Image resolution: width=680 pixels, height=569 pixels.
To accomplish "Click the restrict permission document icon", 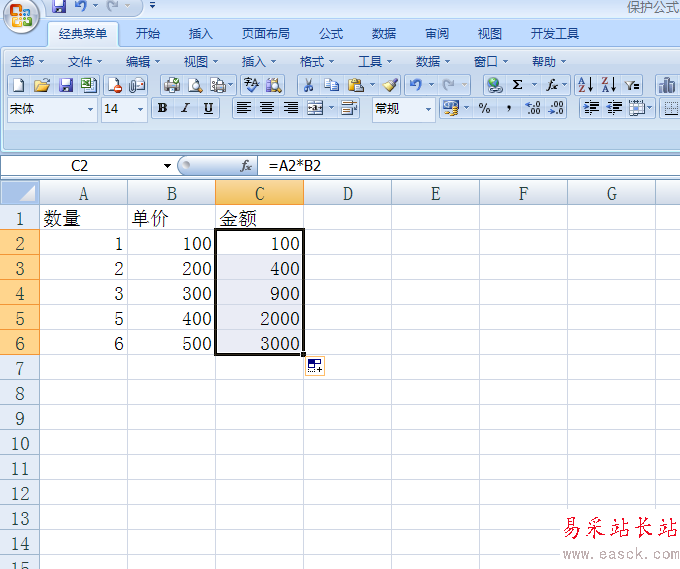I will pos(114,85).
